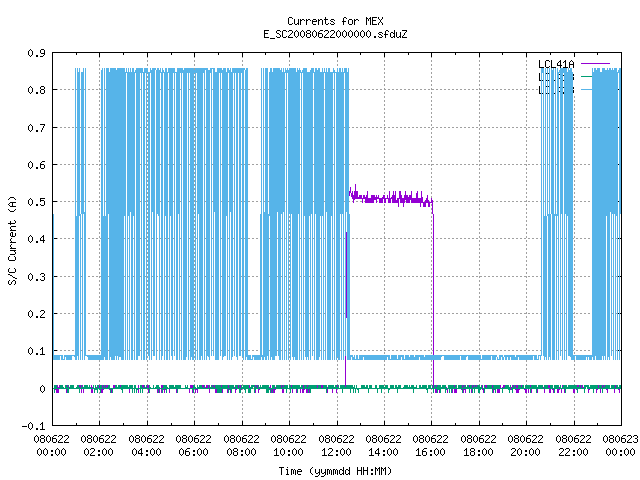The image size is (640, 480).
Task: Click the y-axis tick value "0.8"
Action: coord(36,90)
